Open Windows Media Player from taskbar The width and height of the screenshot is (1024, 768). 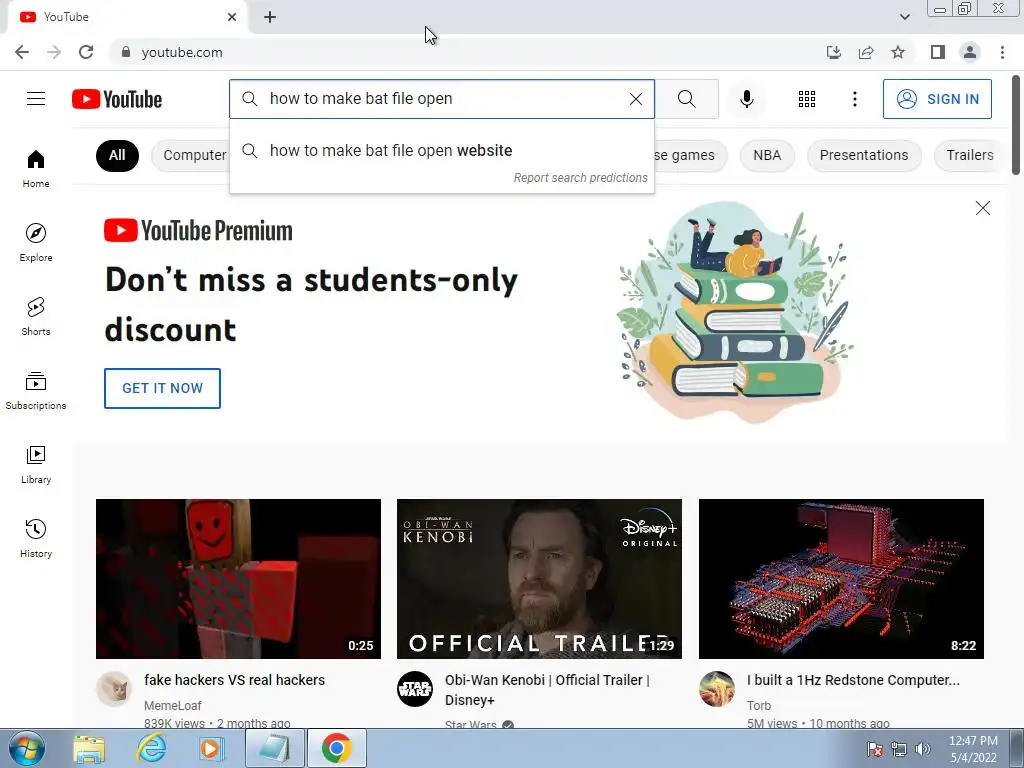click(210, 749)
